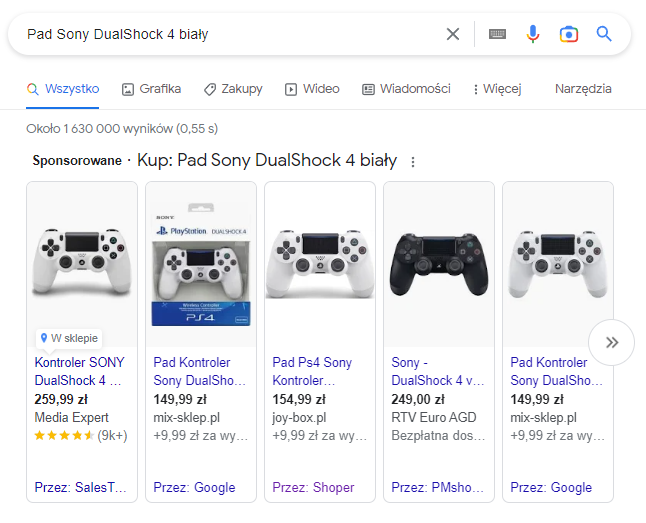Open joy-box.pl white controller image

[320, 264]
